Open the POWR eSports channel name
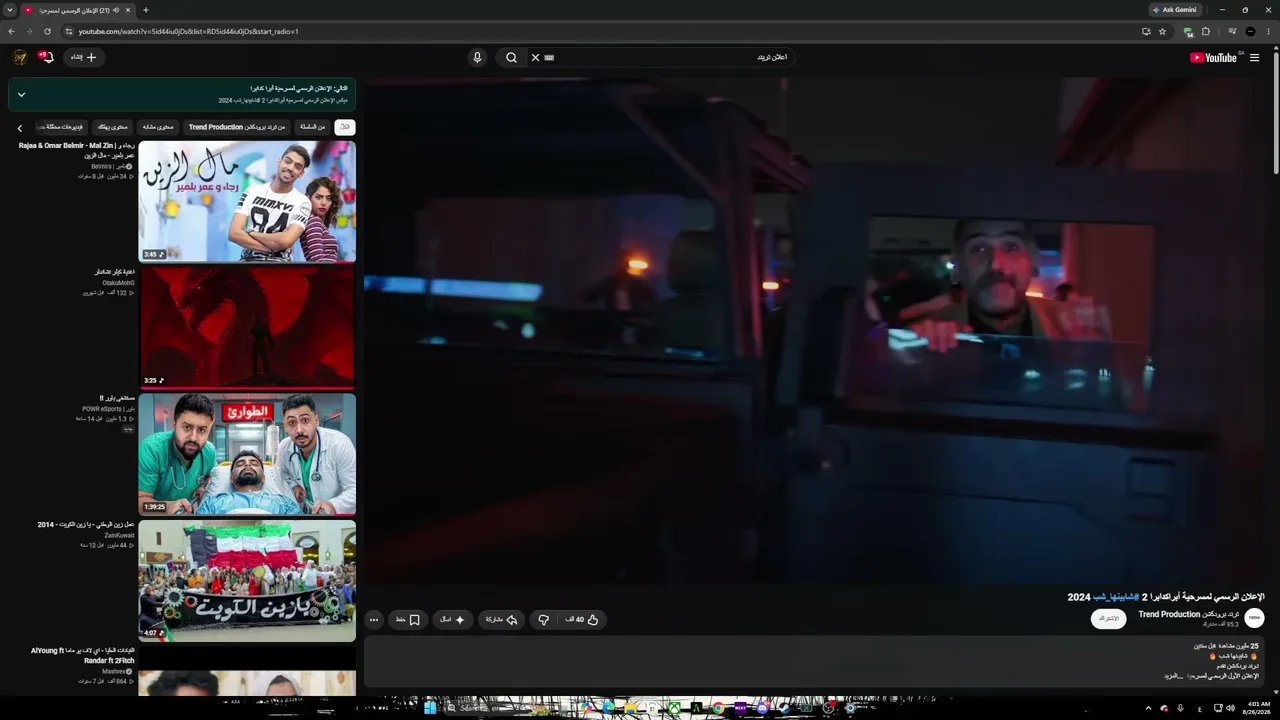The image size is (1280, 720). point(108,409)
